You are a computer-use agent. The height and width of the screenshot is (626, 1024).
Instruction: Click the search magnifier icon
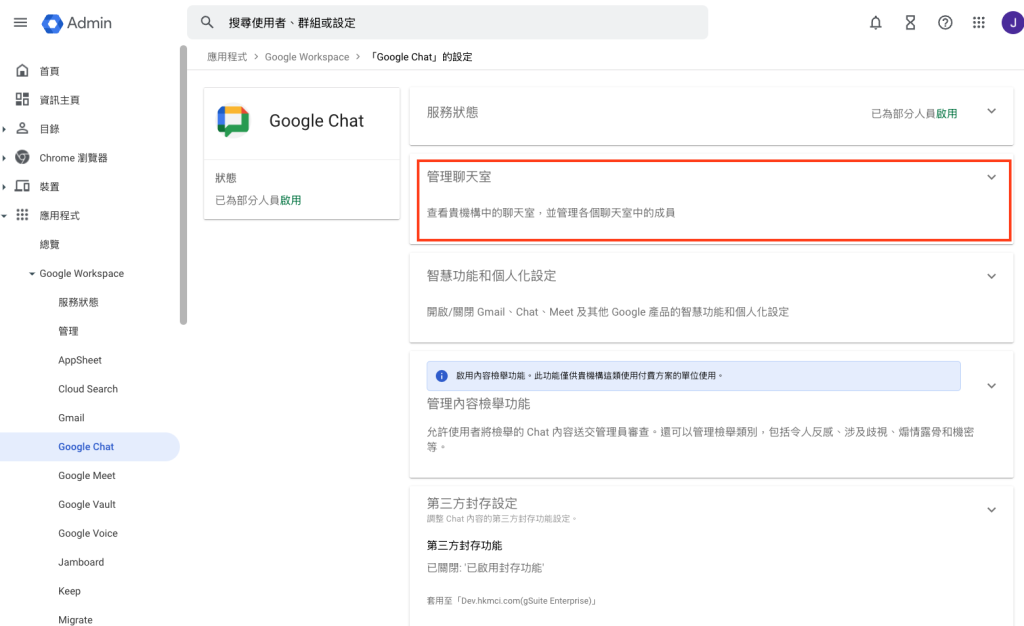pos(207,22)
